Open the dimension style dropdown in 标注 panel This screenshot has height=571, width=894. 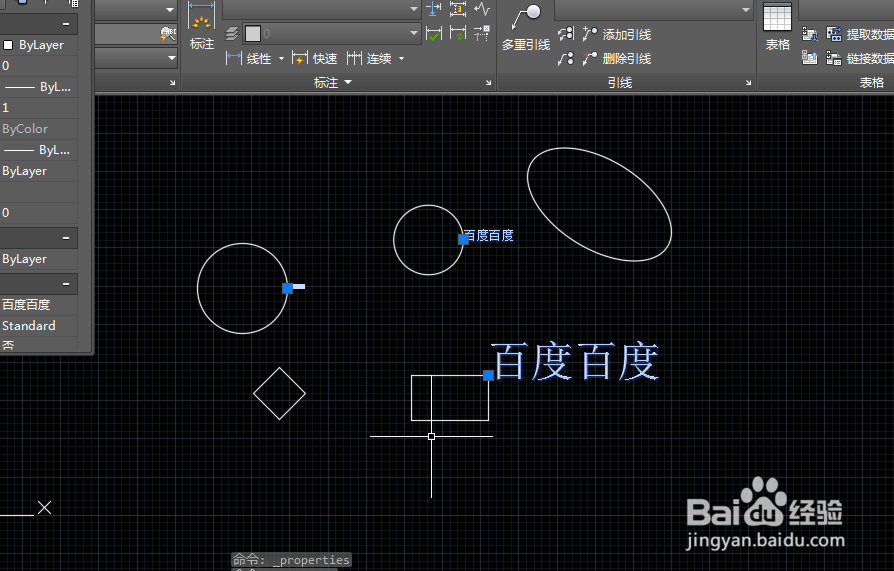(x=414, y=9)
